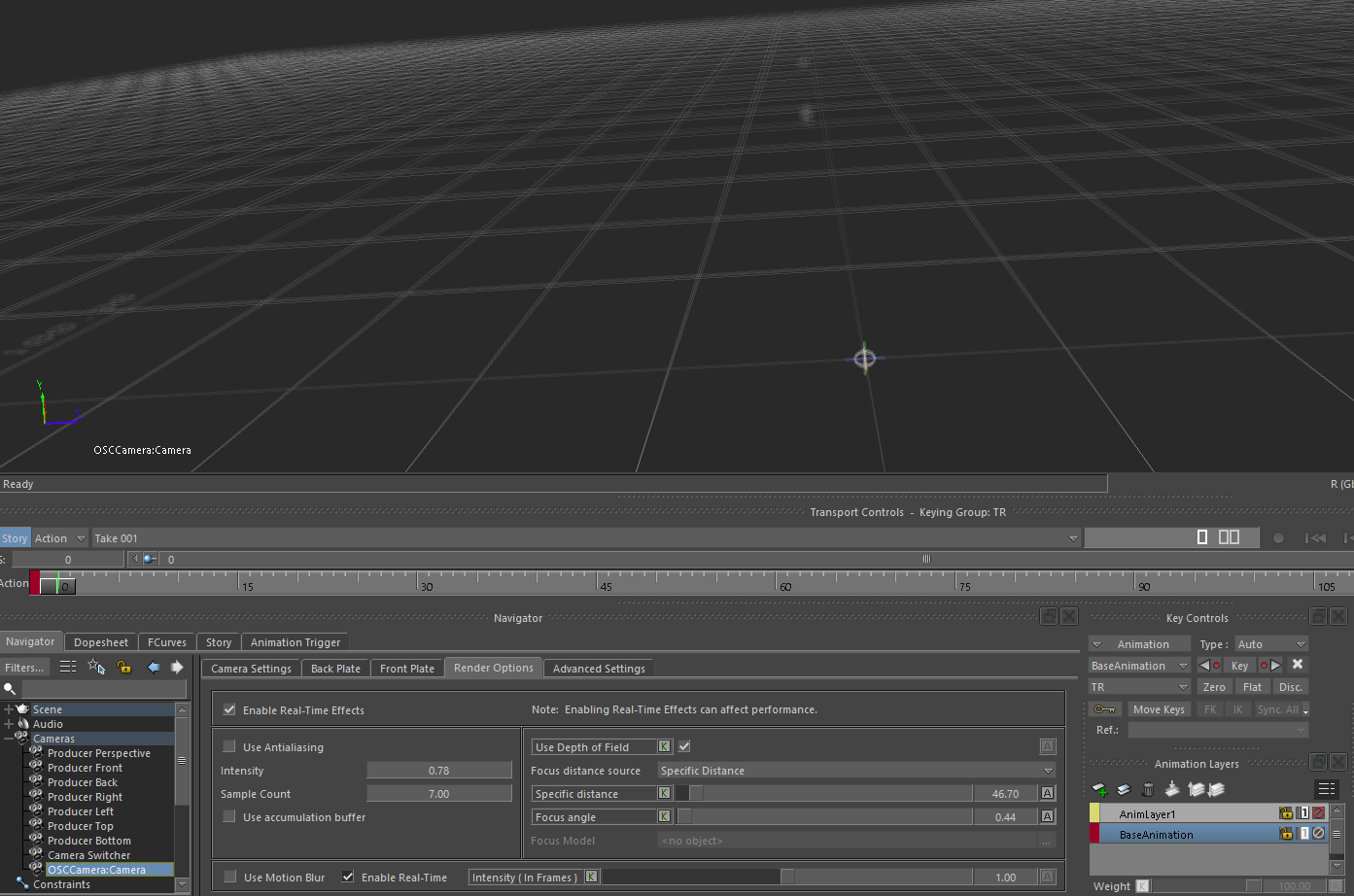Open the Camera Settings tab
The width and height of the screenshot is (1354, 896).
click(x=251, y=669)
